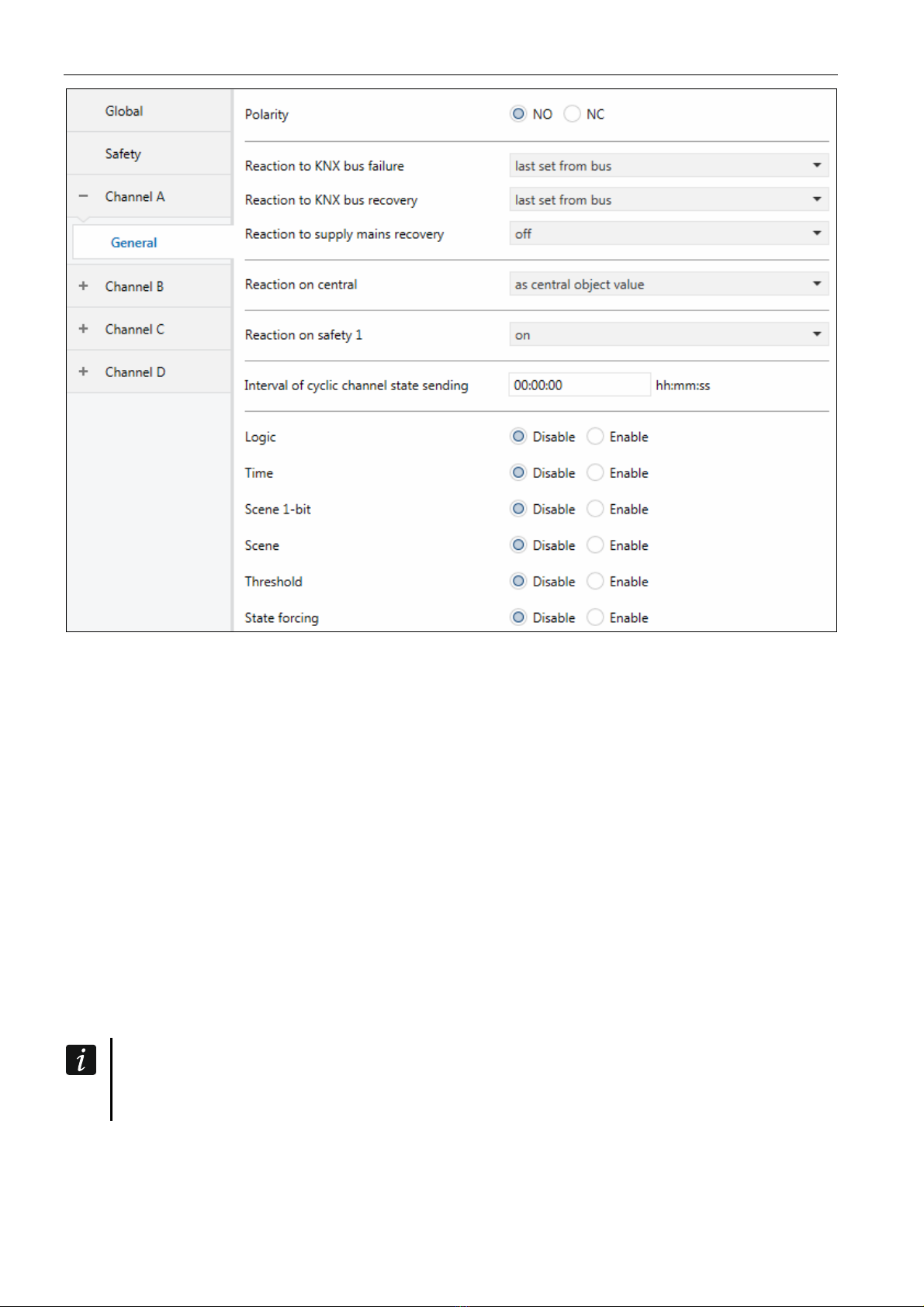This screenshot has height=1307, width=924.
Task: Click the 'Reaction on central' label
Action: tap(301, 285)
